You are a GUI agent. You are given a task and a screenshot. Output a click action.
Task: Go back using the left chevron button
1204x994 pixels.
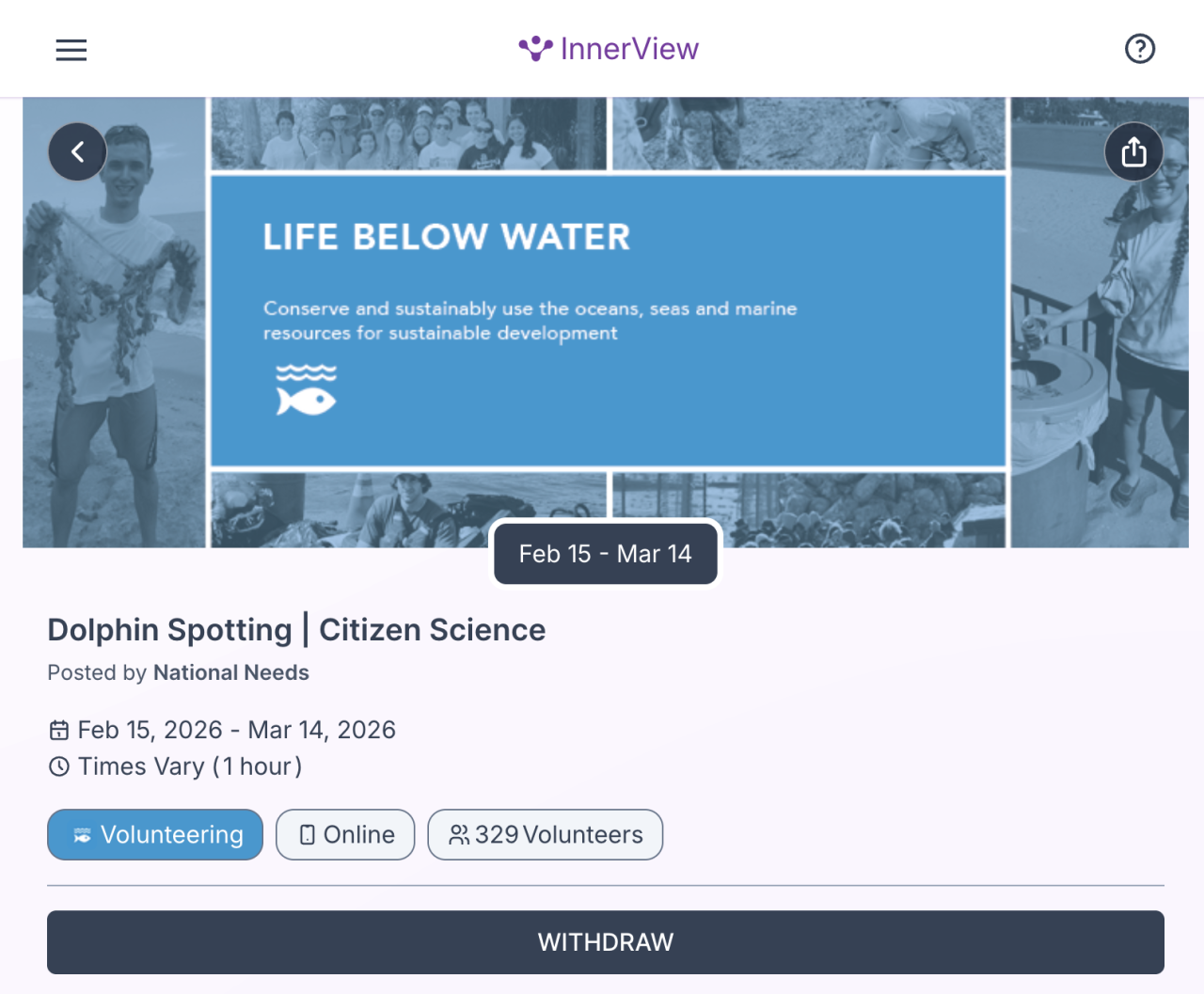[x=77, y=151]
